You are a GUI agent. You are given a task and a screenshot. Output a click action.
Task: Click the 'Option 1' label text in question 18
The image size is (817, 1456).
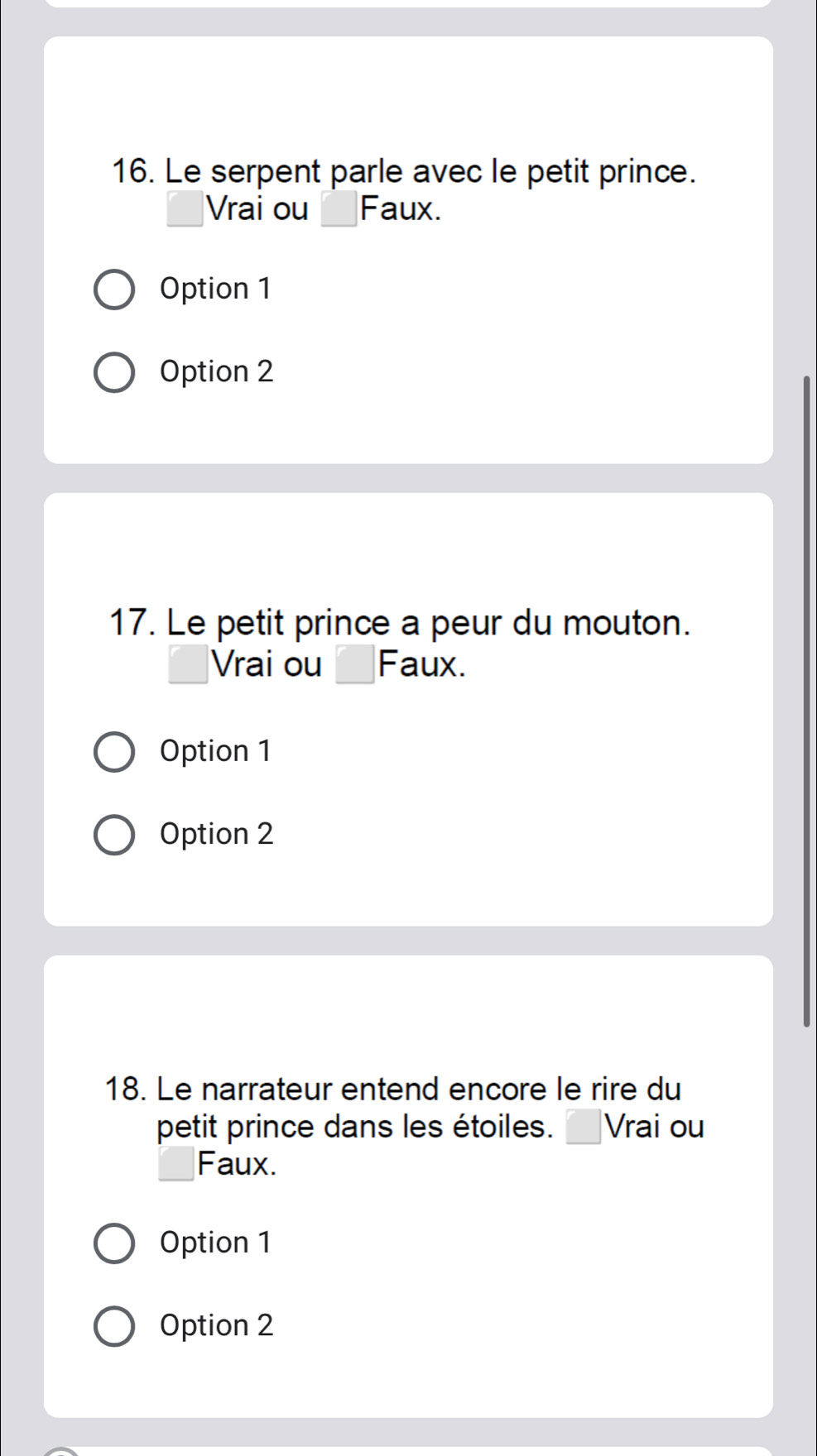click(x=216, y=1243)
